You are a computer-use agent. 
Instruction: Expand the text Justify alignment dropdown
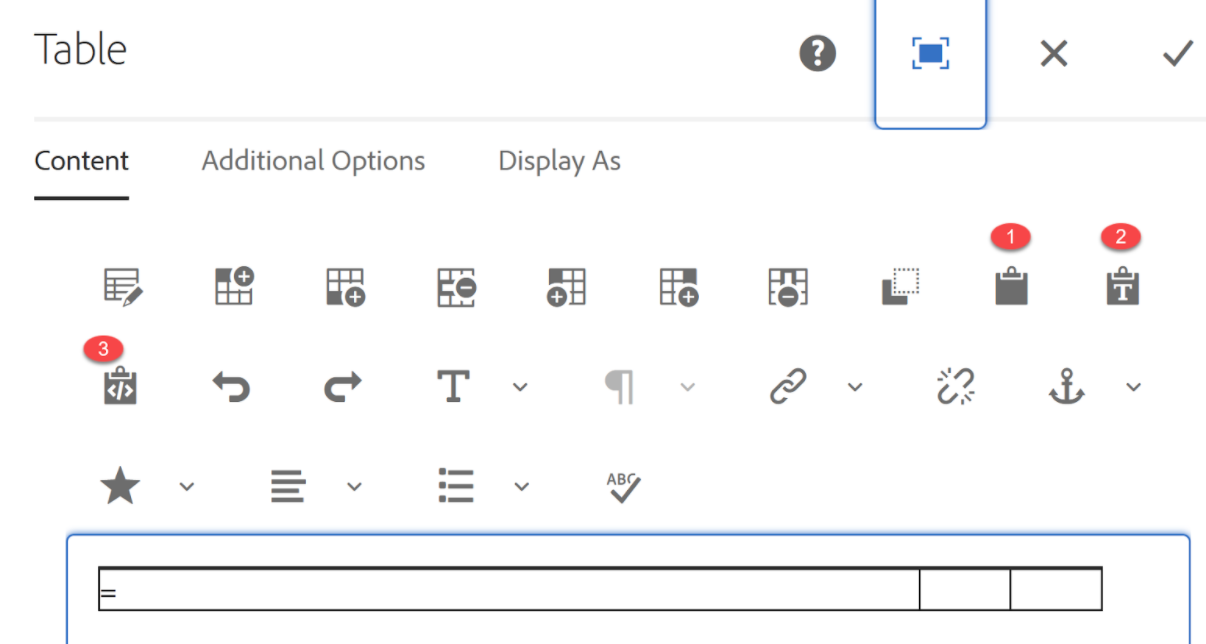click(354, 487)
